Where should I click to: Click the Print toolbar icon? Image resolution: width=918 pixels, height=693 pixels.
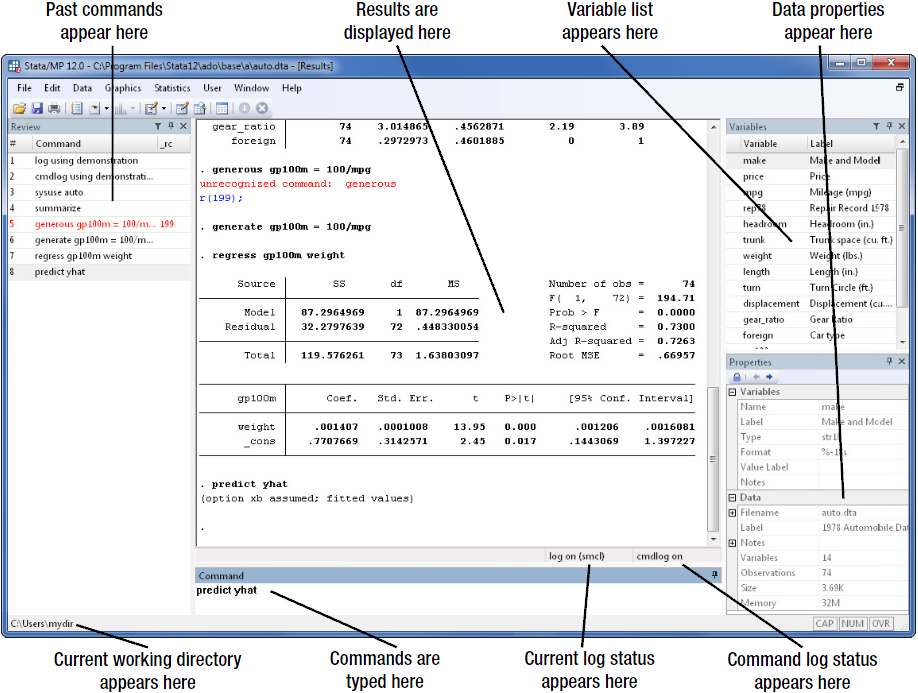(54, 108)
